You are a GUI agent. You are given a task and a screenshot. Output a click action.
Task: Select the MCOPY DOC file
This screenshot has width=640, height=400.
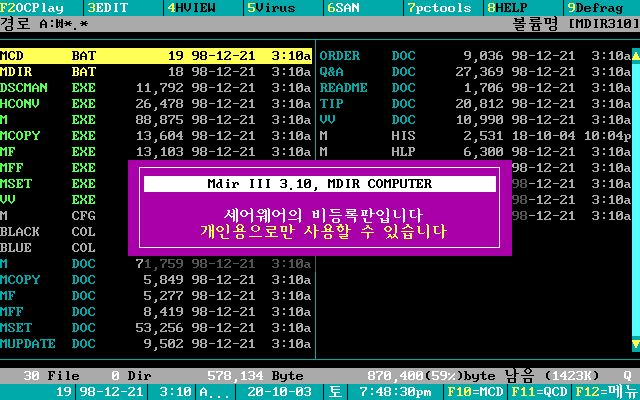pyautogui.click(x=156, y=280)
